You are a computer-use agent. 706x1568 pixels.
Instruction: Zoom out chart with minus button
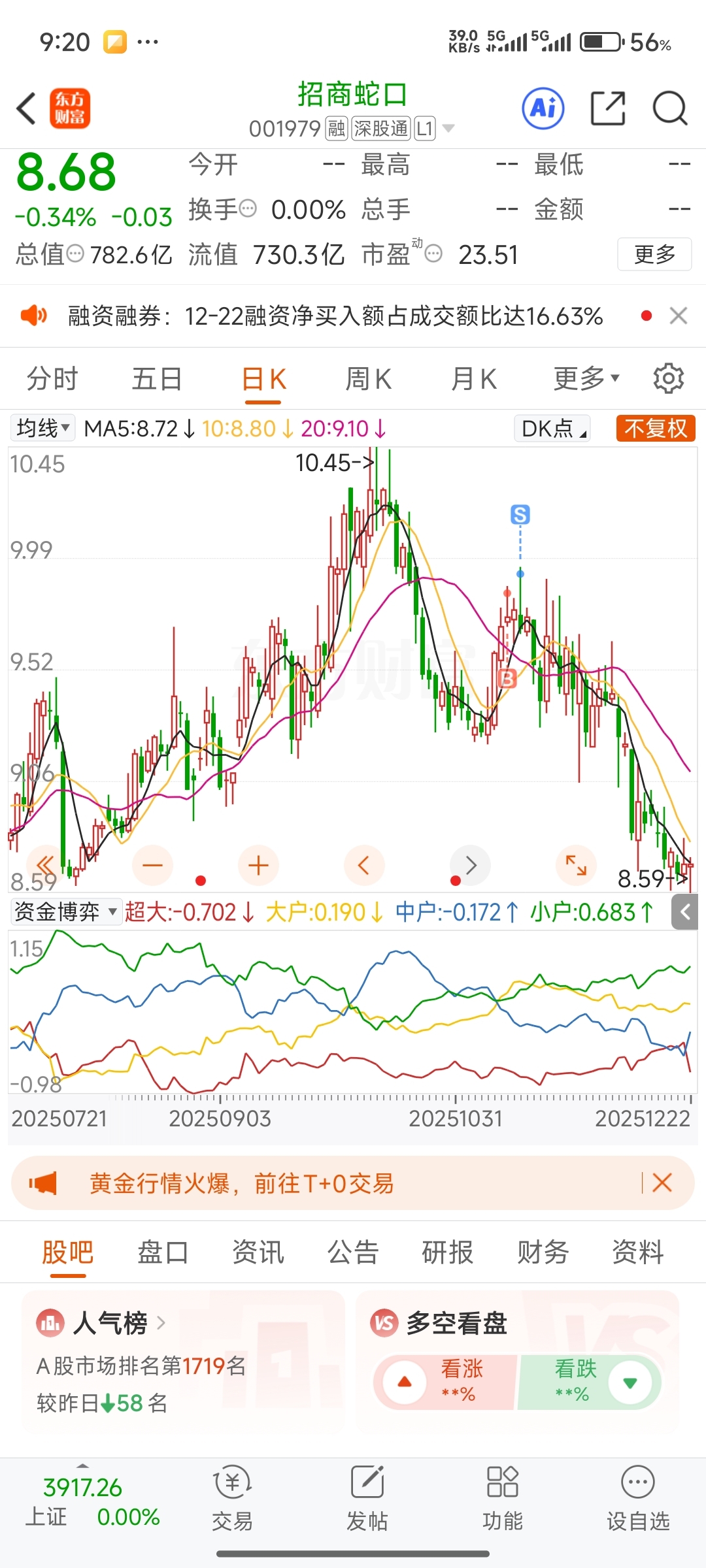tap(152, 866)
